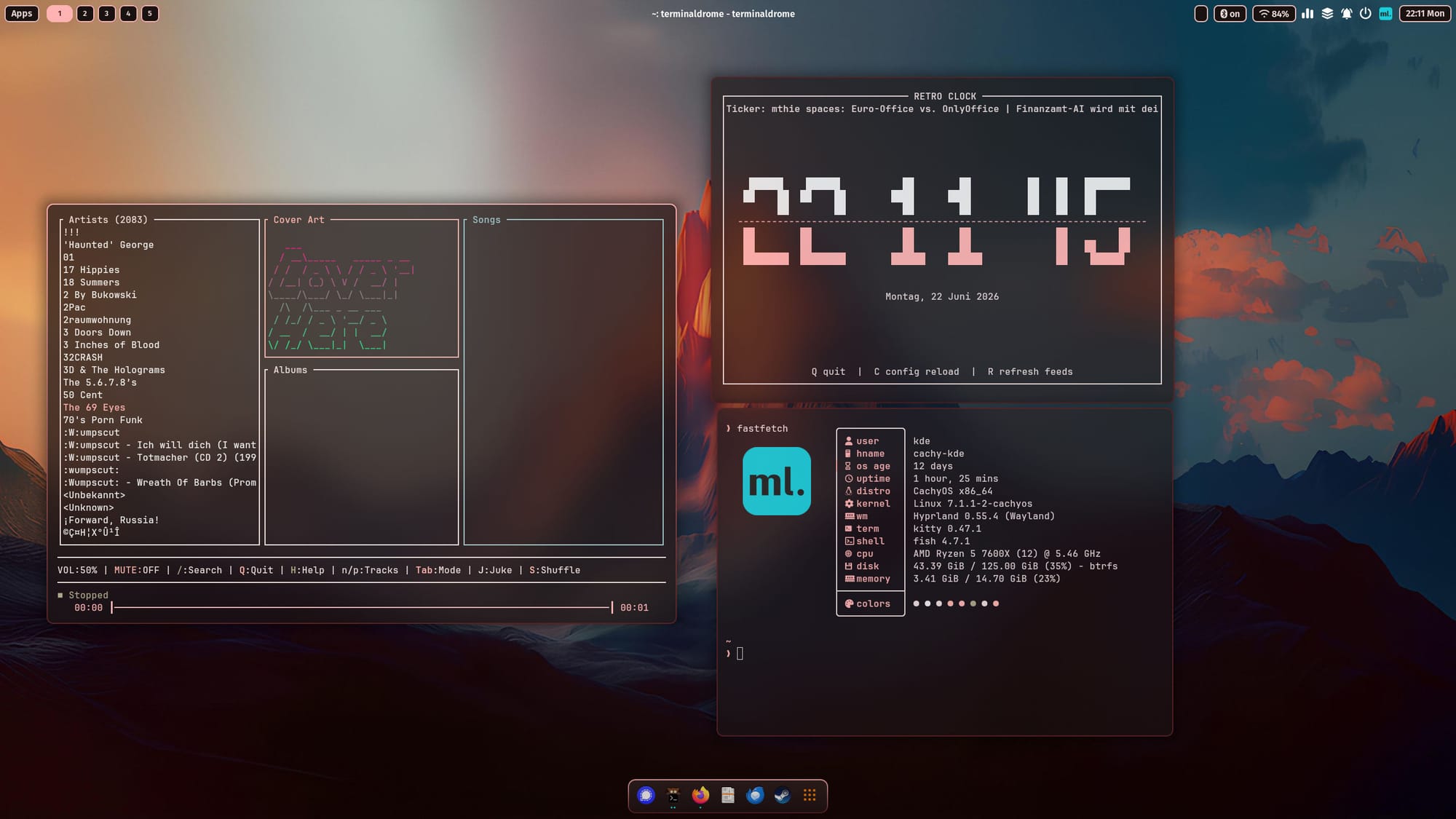Screen dimensions: 1456x819
Task: Open Thunderbird from the dock
Action: (x=755, y=795)
